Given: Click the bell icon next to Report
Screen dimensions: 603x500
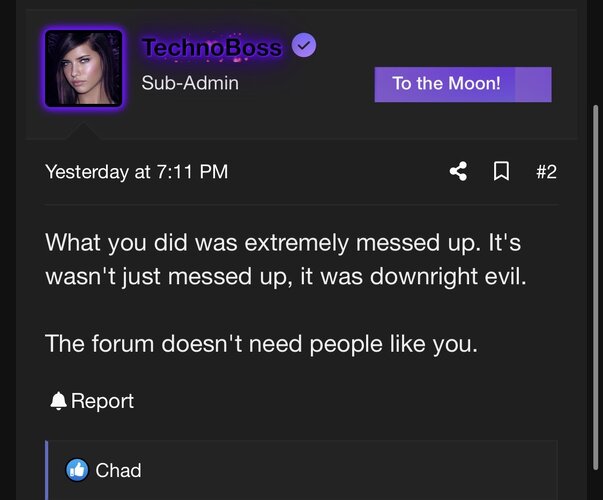Looking at the screenshot, I should pyautogui.click(x=58, y=401).
